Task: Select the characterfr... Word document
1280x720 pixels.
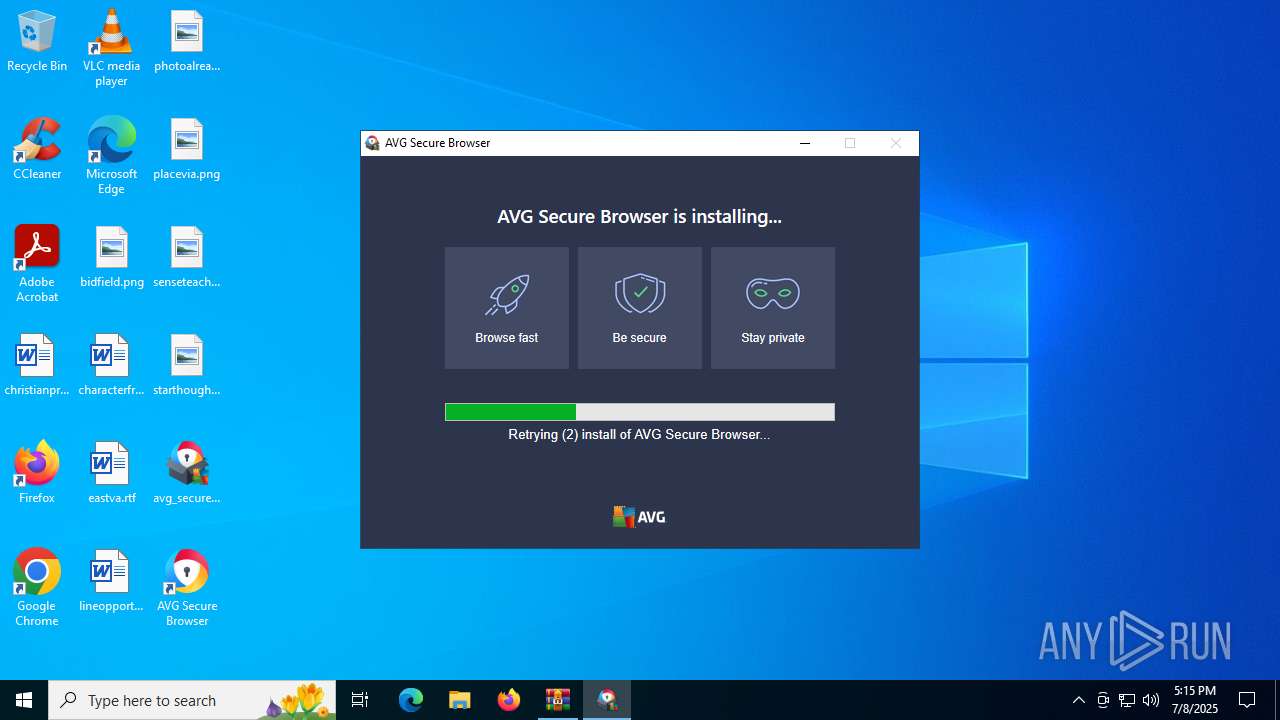Action: (111, 366)
